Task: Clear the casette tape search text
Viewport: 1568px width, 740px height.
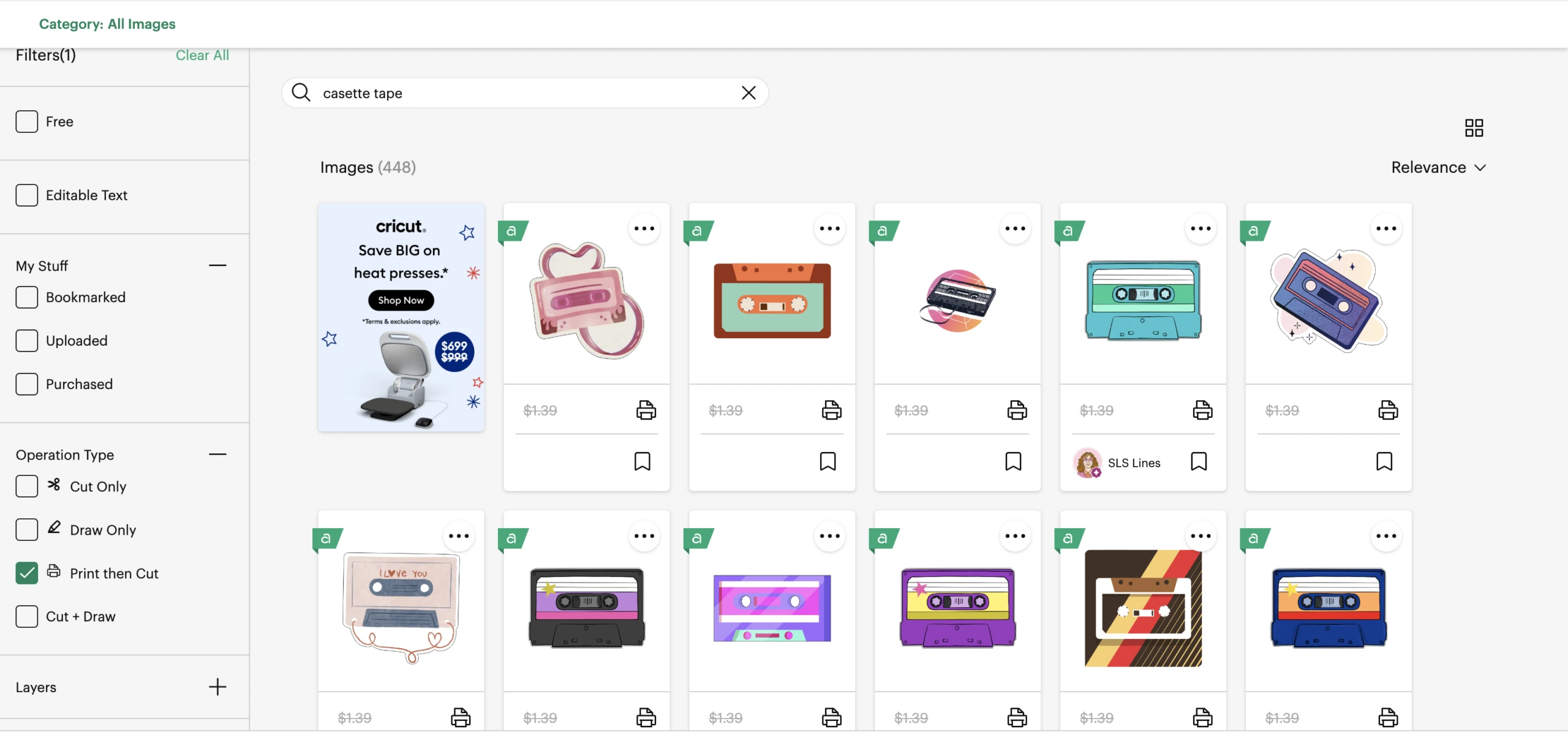Action: [x=748, y=93]
